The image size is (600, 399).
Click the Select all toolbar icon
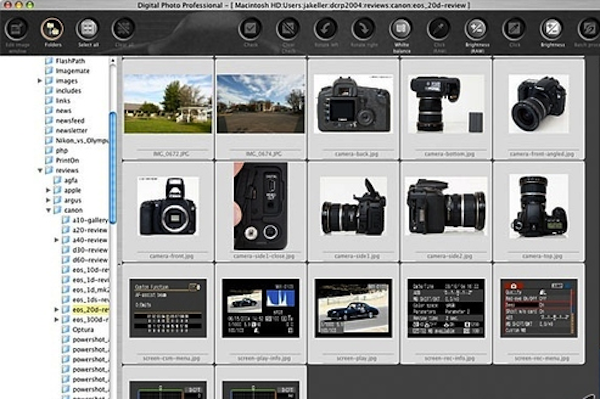click(x=88, y=29)
